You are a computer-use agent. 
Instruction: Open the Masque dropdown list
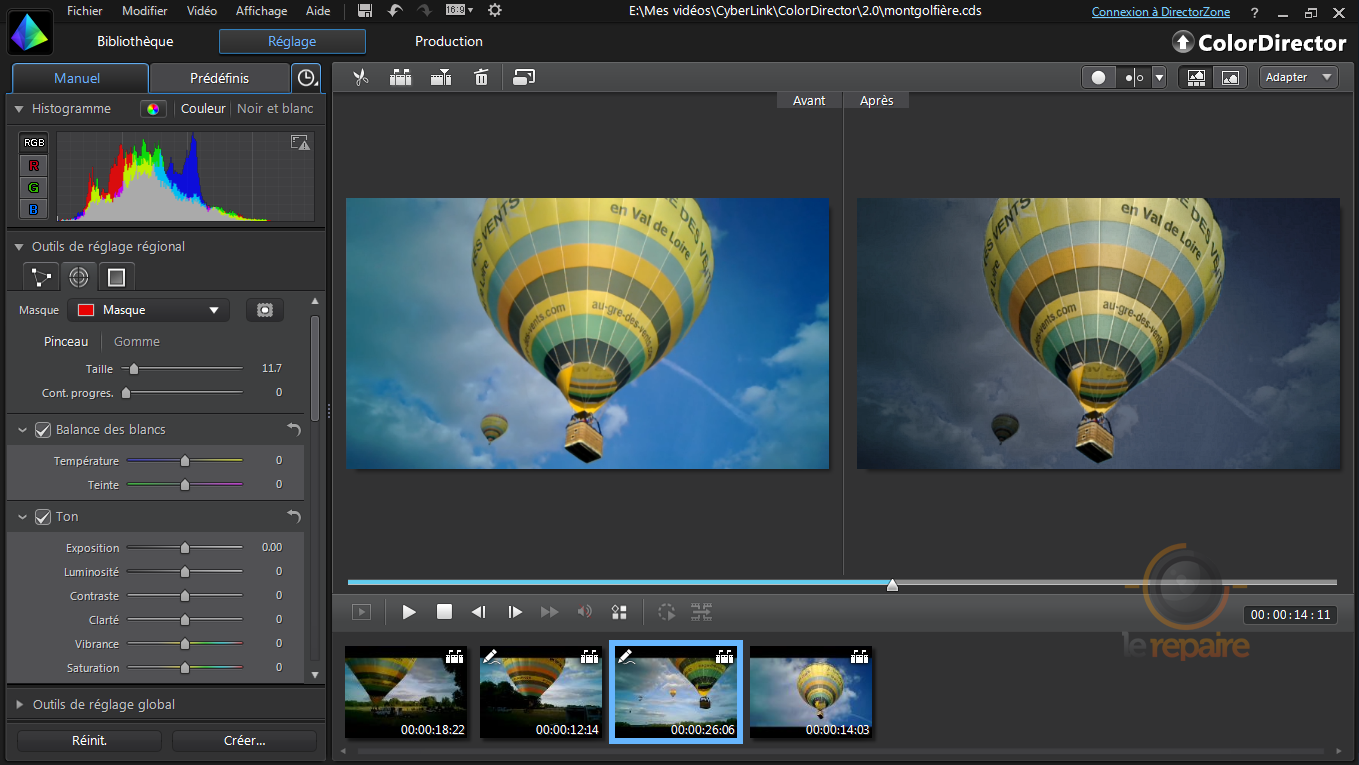click(x=149, y=310)
